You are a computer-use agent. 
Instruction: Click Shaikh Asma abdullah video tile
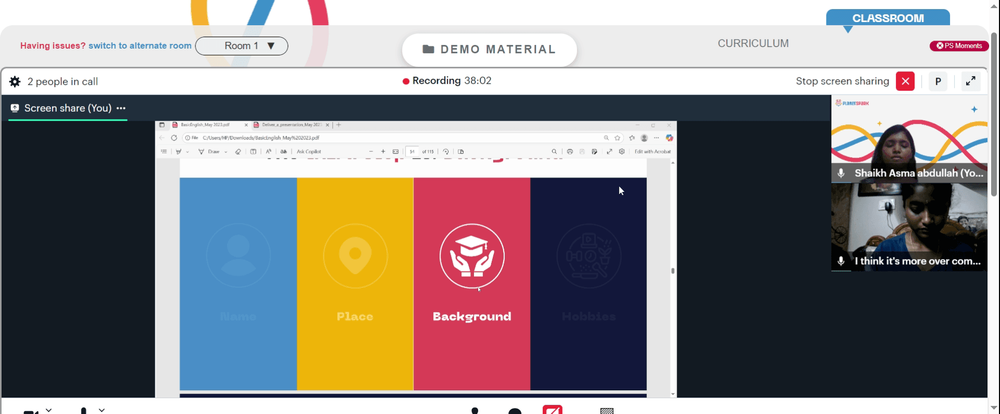909,139
